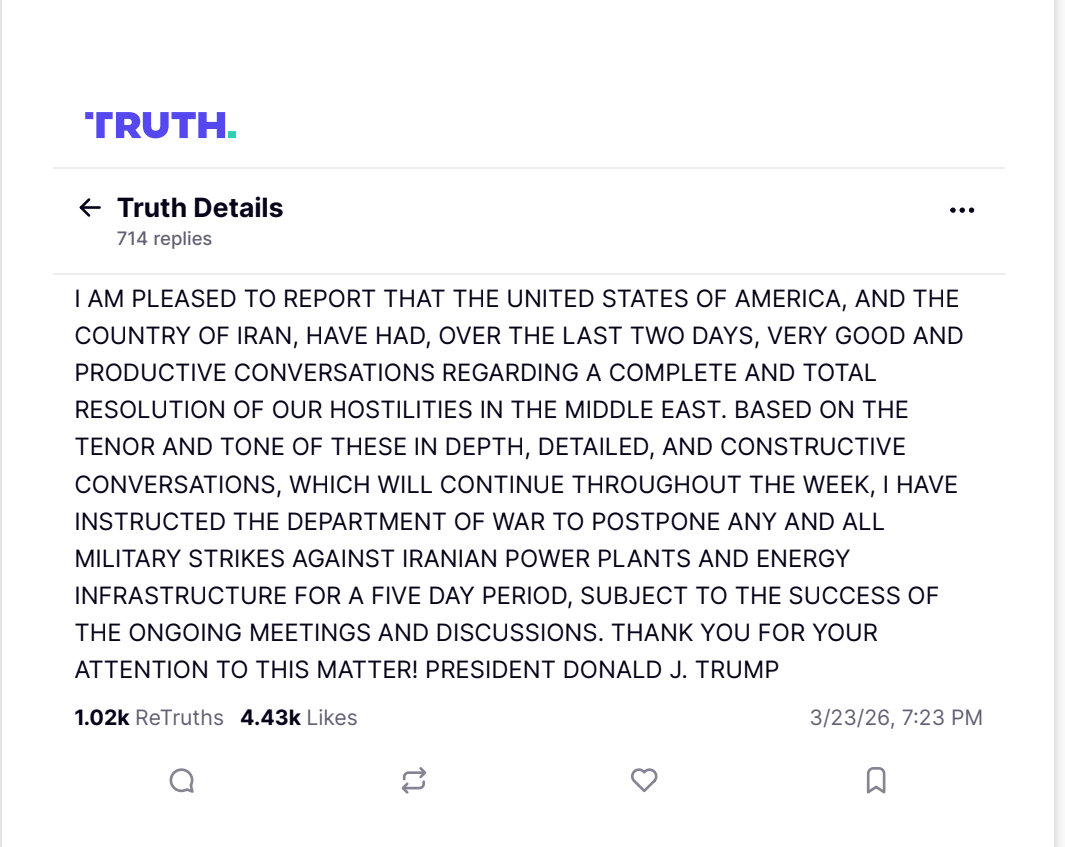This screenshot has width=1065, height=847.
Task: ReTruth this post using the arrows icon
Action: coord(413,780)
